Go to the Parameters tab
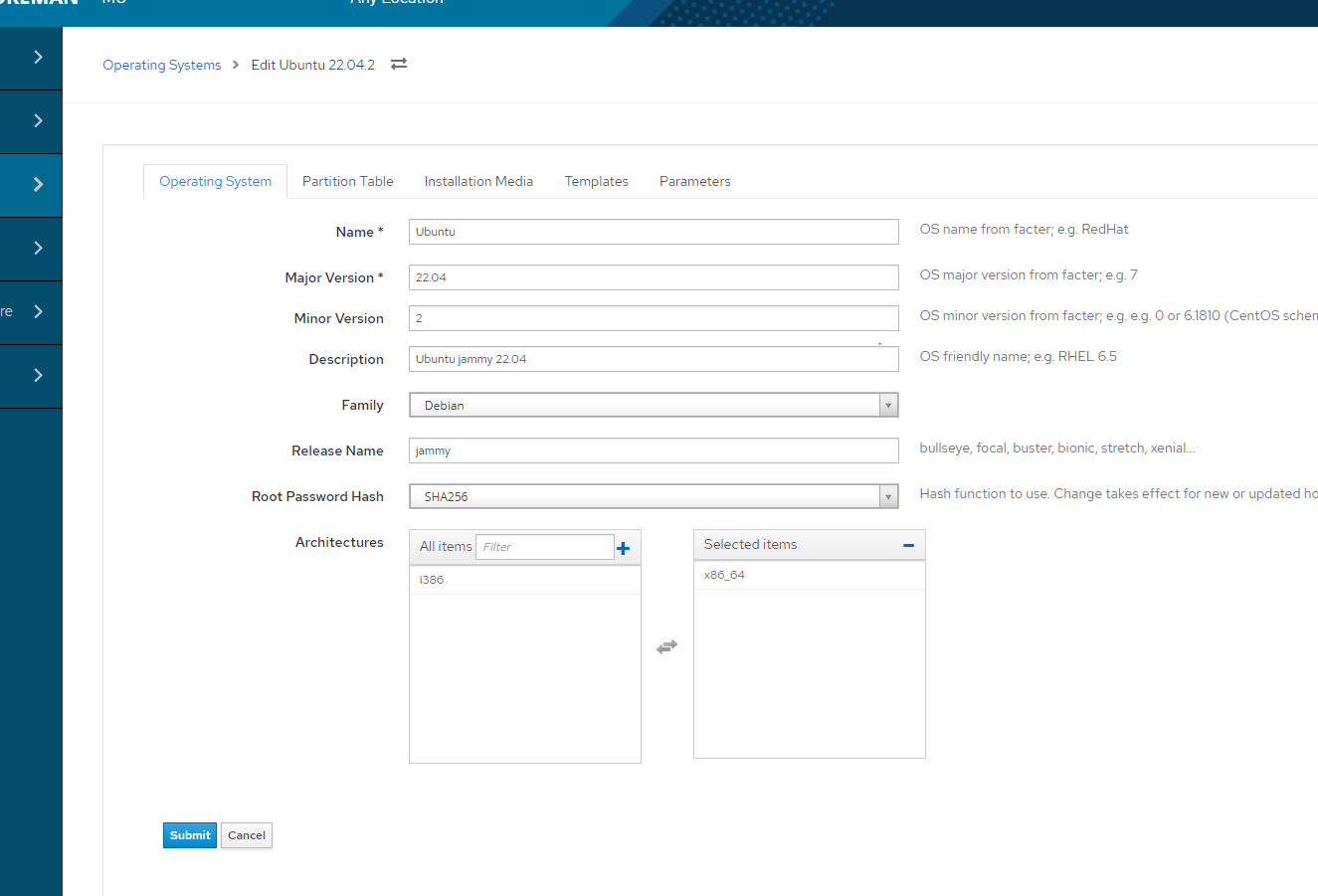Screen dimensions: 1318x896 [695, 181]
